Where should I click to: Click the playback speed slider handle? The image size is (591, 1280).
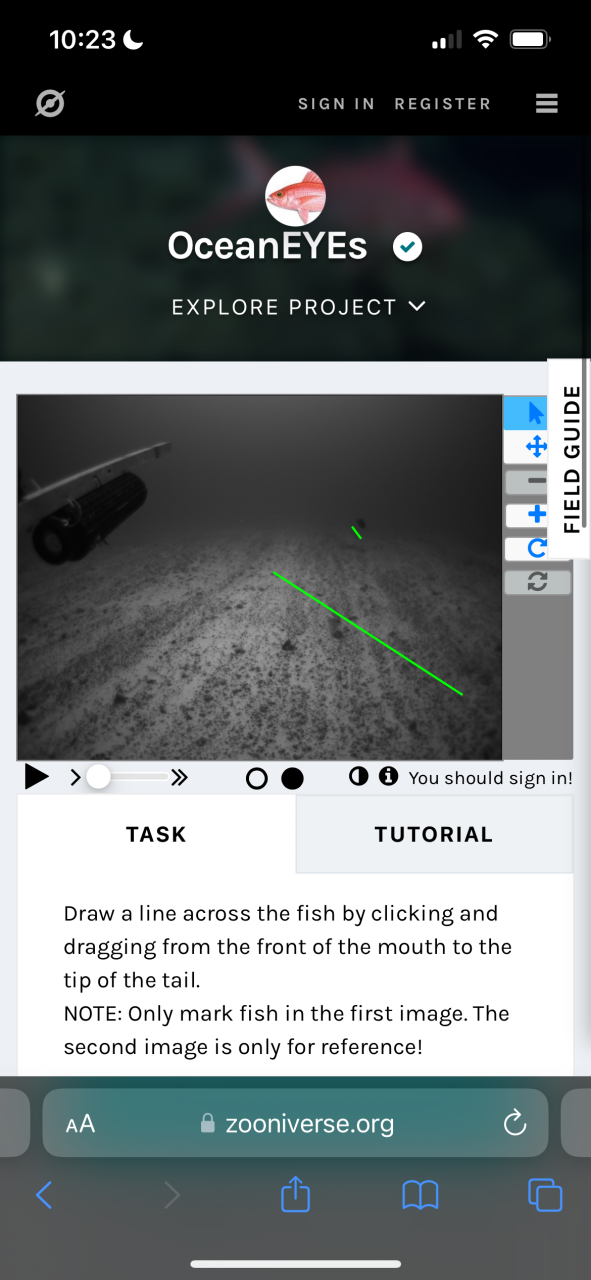(98, 777)
